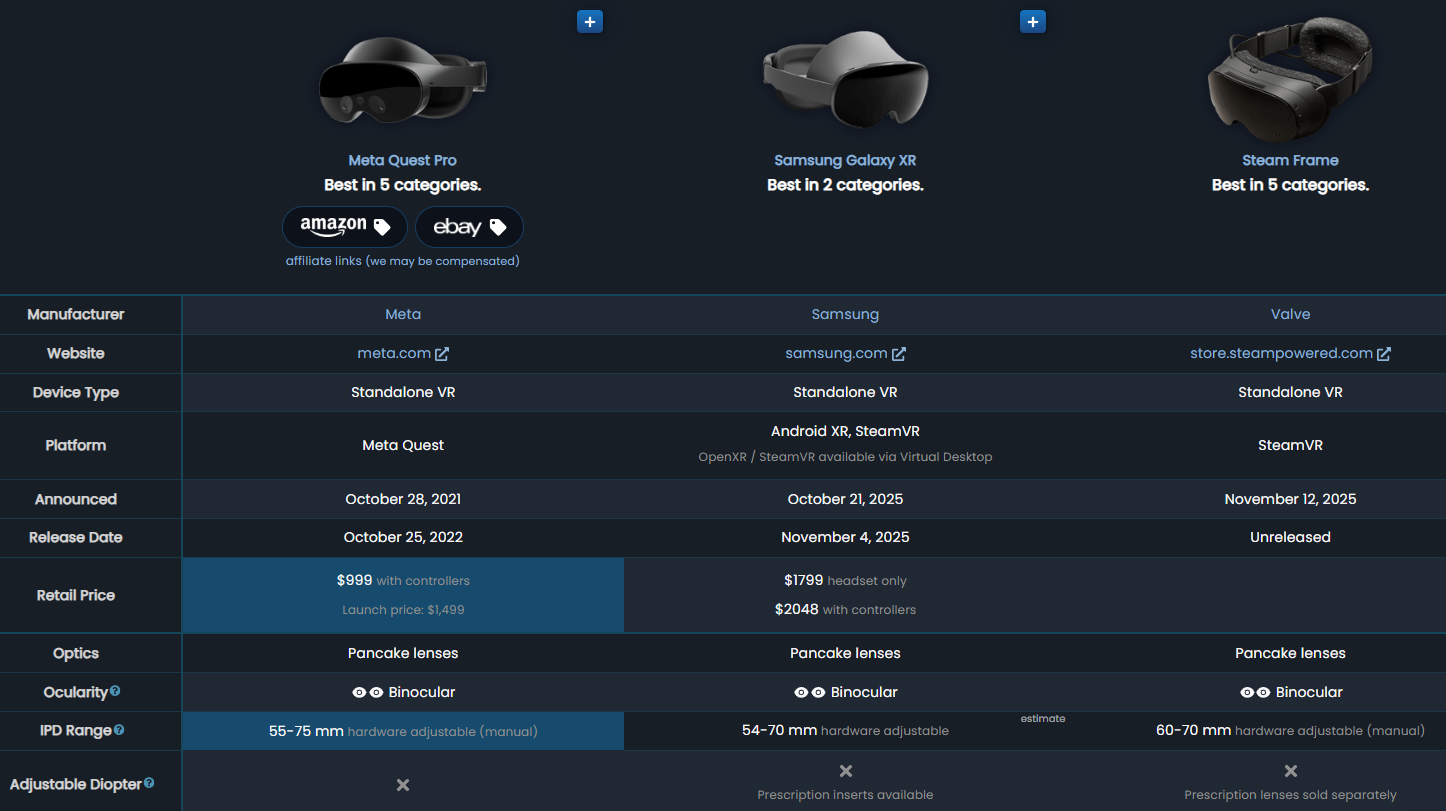1446x811 pixels.
Task: Click the plus button right of Meta Quest Pro image
Action: click(x=590, y=21)
